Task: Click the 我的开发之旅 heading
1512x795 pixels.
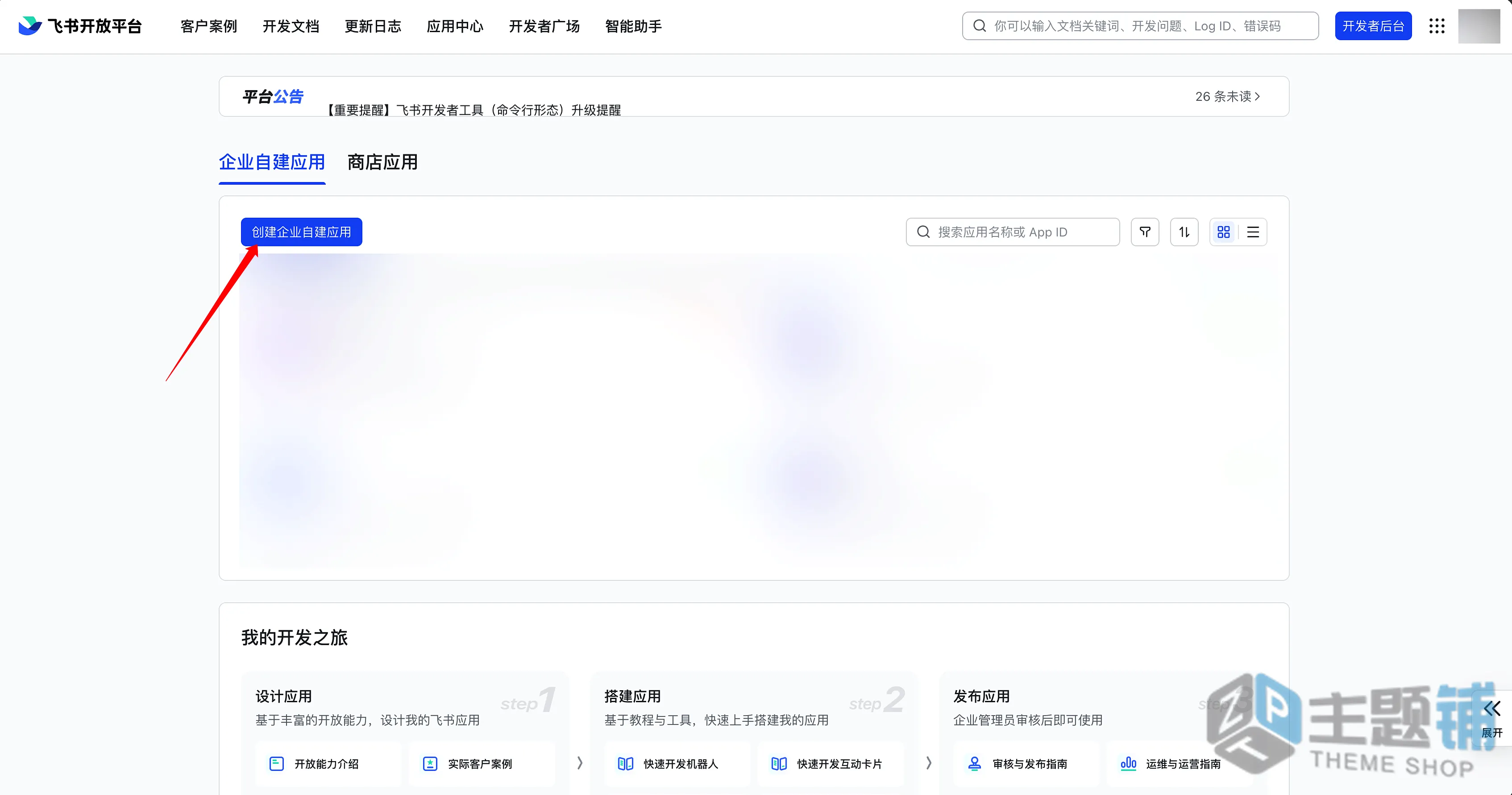Action: [295, 637]
